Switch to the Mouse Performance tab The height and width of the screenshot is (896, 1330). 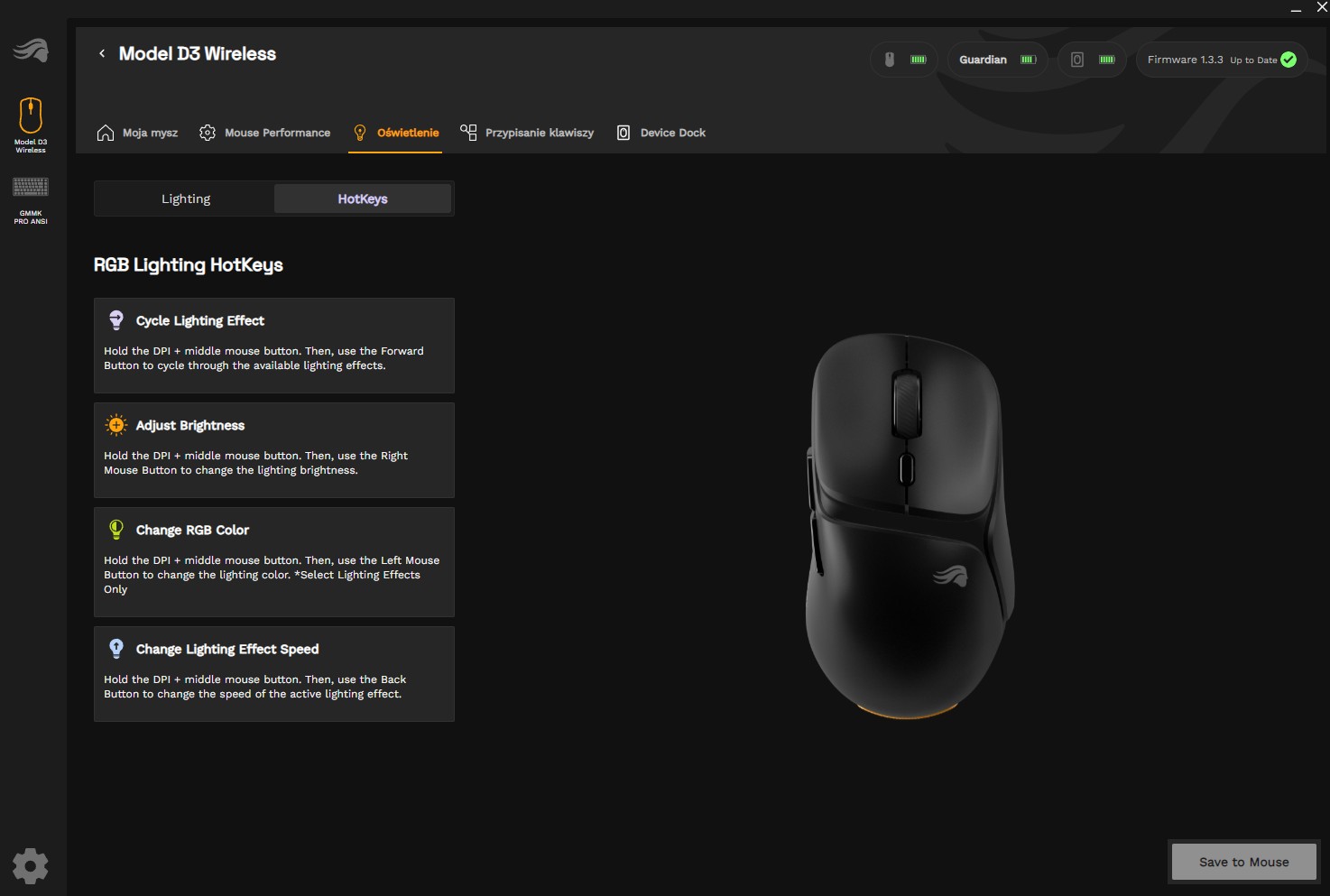coord(265,133)
